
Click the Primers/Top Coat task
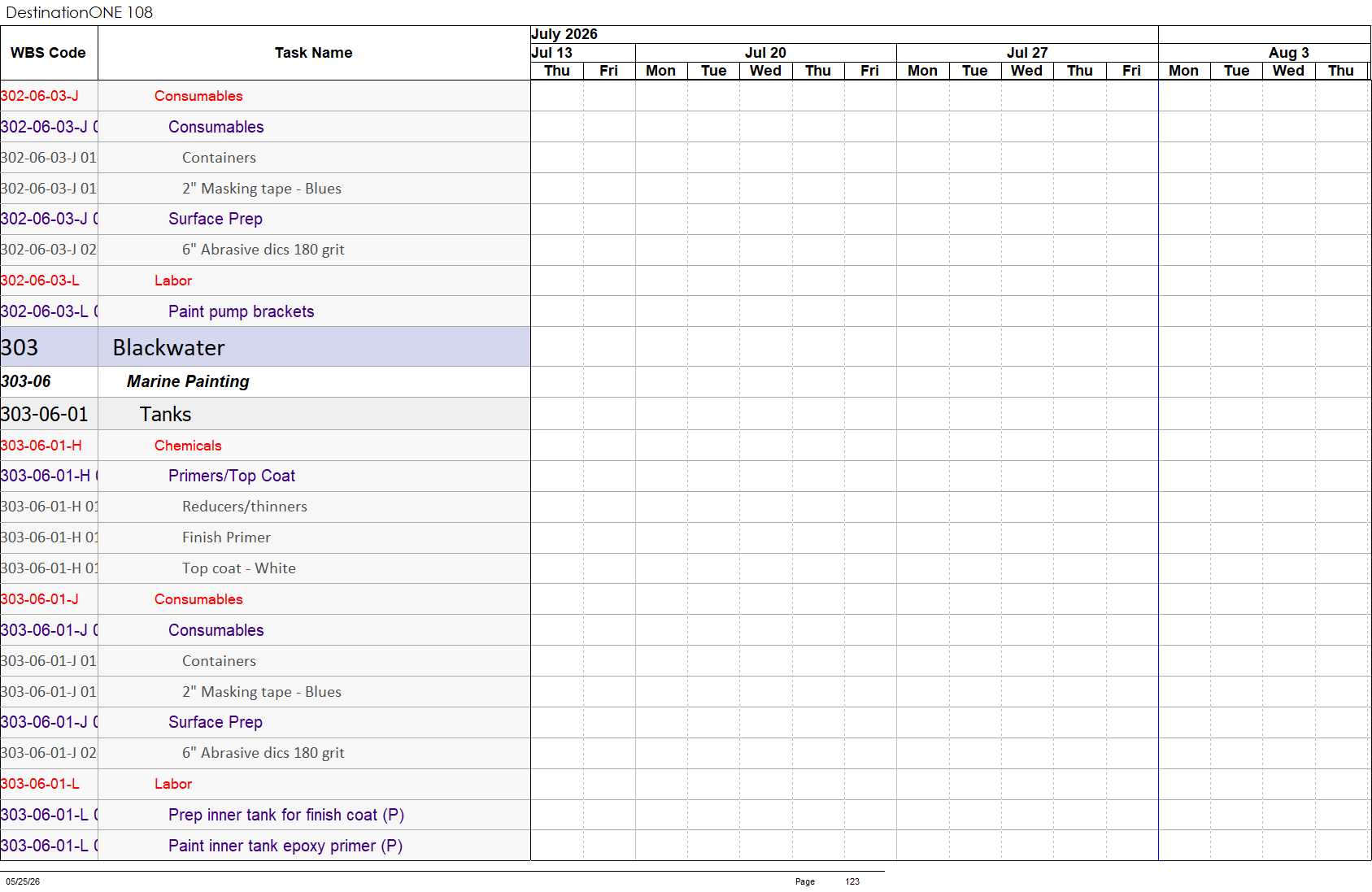[232, 476]
